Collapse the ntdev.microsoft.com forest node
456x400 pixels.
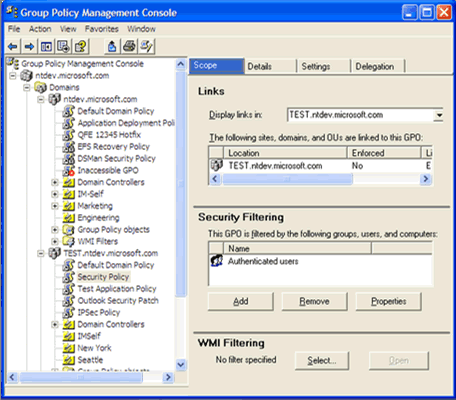click(13, 76)
